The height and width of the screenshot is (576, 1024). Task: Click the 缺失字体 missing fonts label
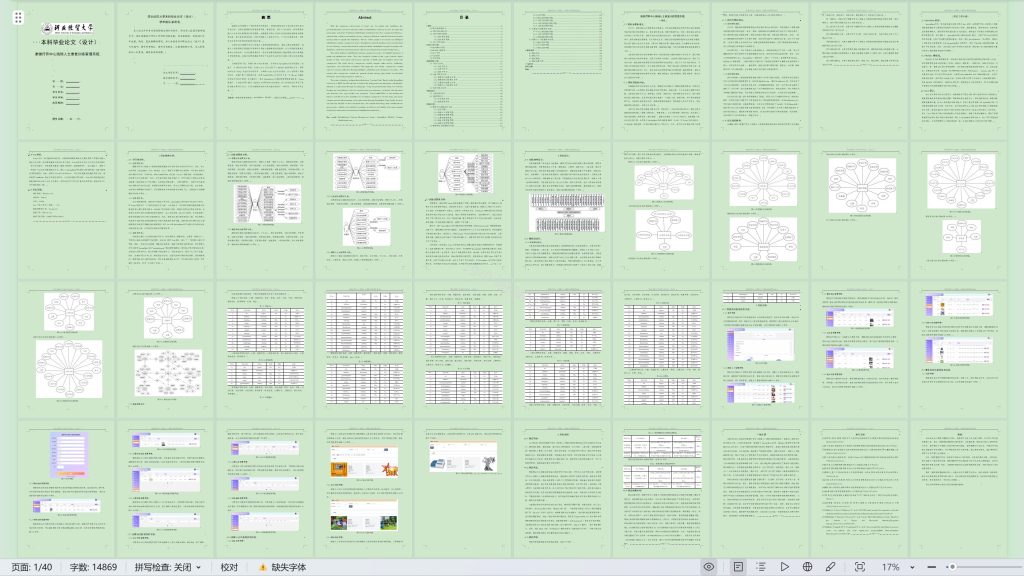289,568
